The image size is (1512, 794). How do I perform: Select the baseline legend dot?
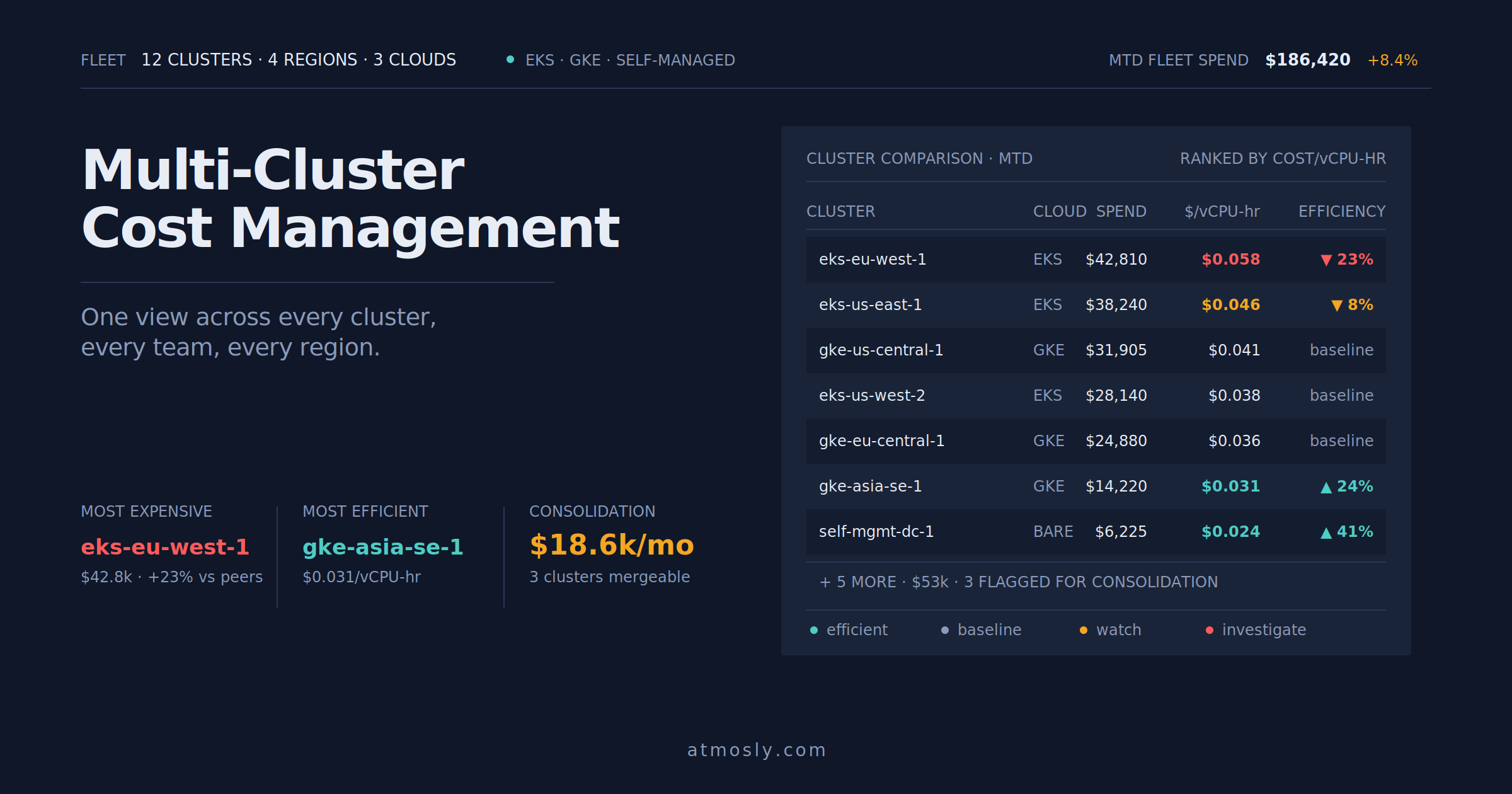coord(945,630)
